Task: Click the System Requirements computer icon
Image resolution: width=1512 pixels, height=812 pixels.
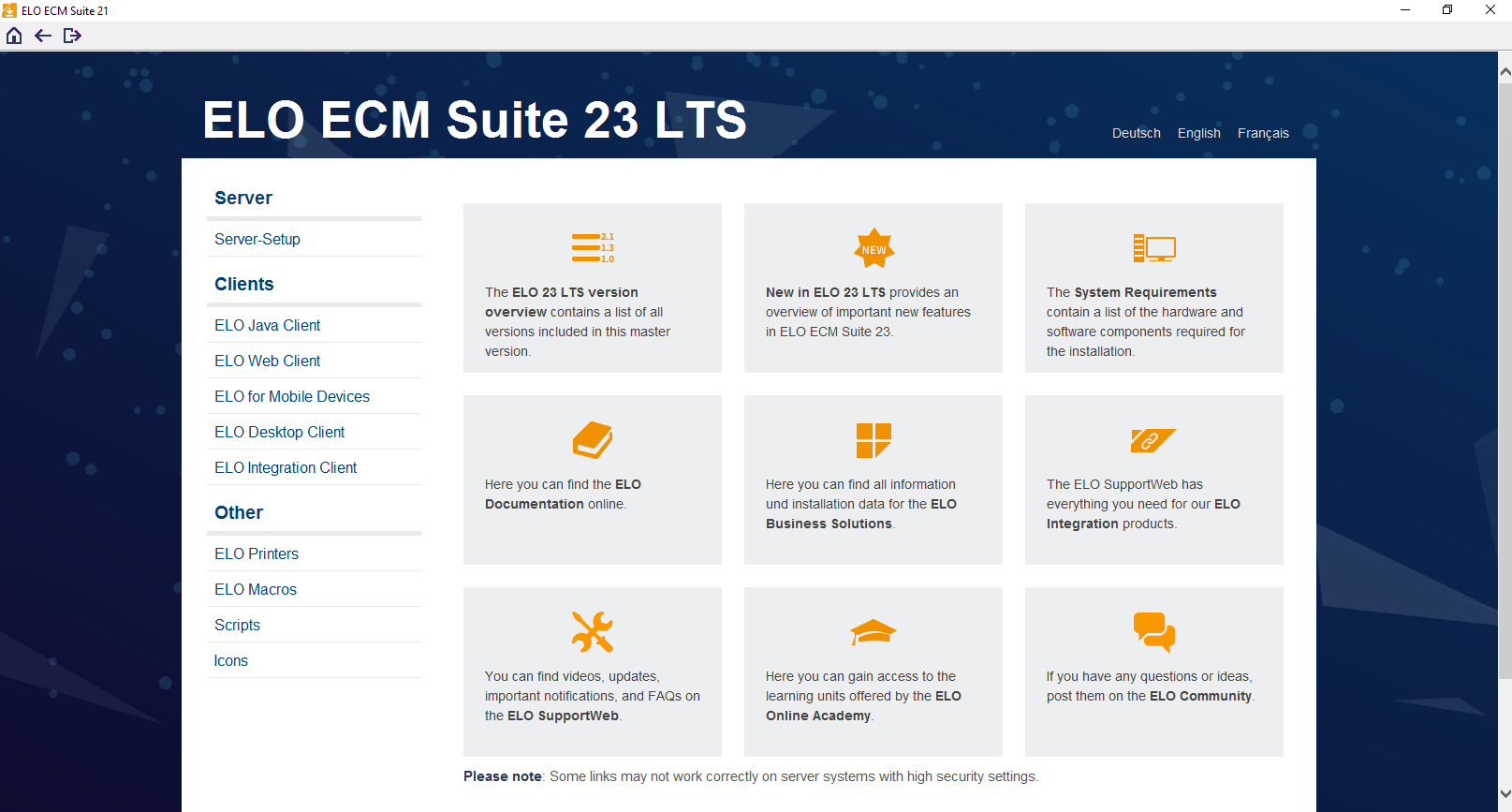Action: tap(1154, 248)
